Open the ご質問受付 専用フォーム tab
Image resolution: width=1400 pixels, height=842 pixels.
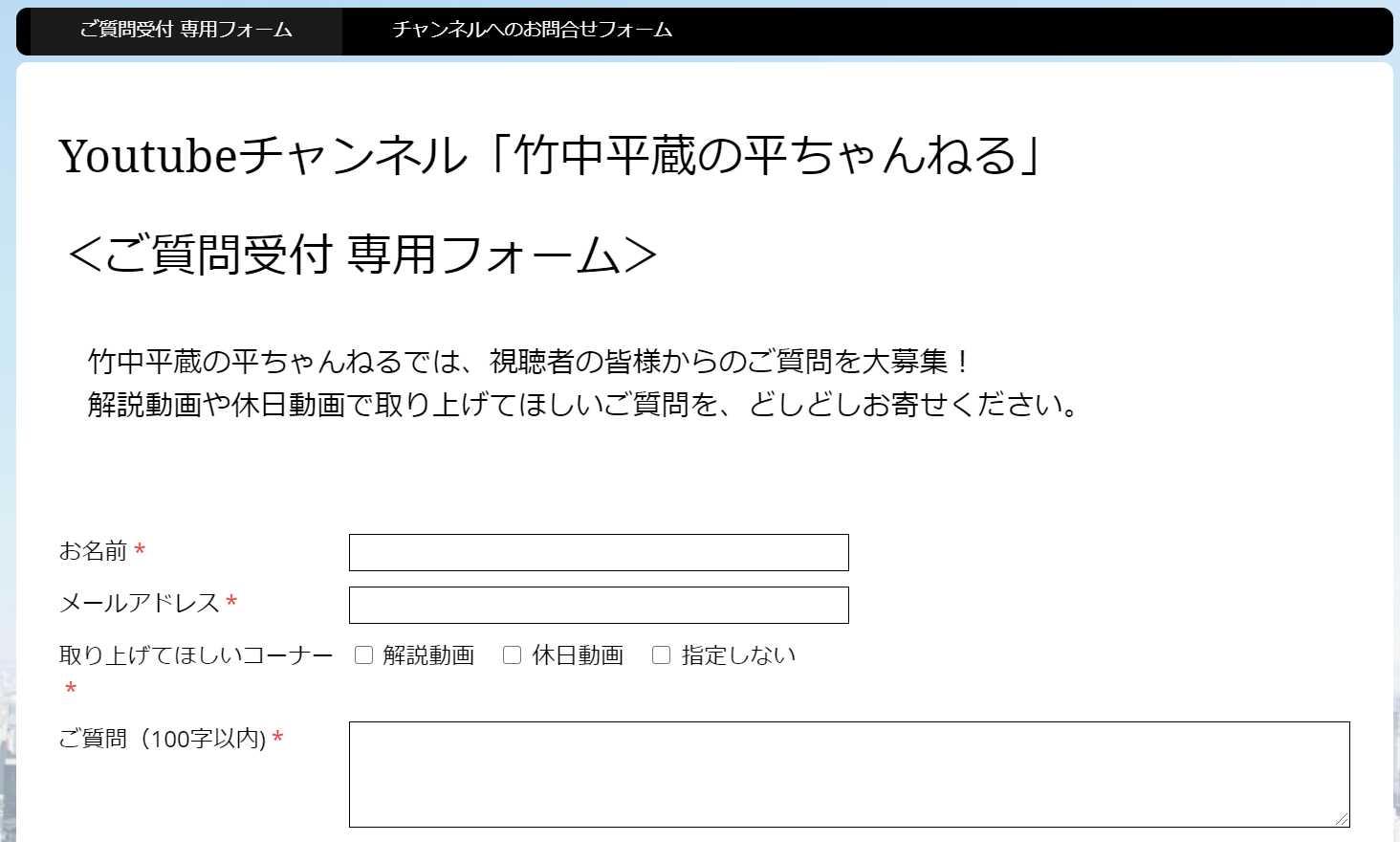(x=186, y=30)
